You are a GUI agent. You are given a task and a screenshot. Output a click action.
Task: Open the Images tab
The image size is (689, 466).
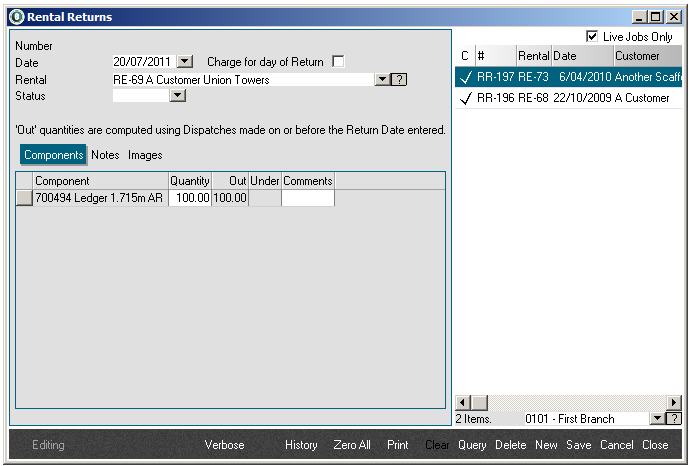(145, 155)
